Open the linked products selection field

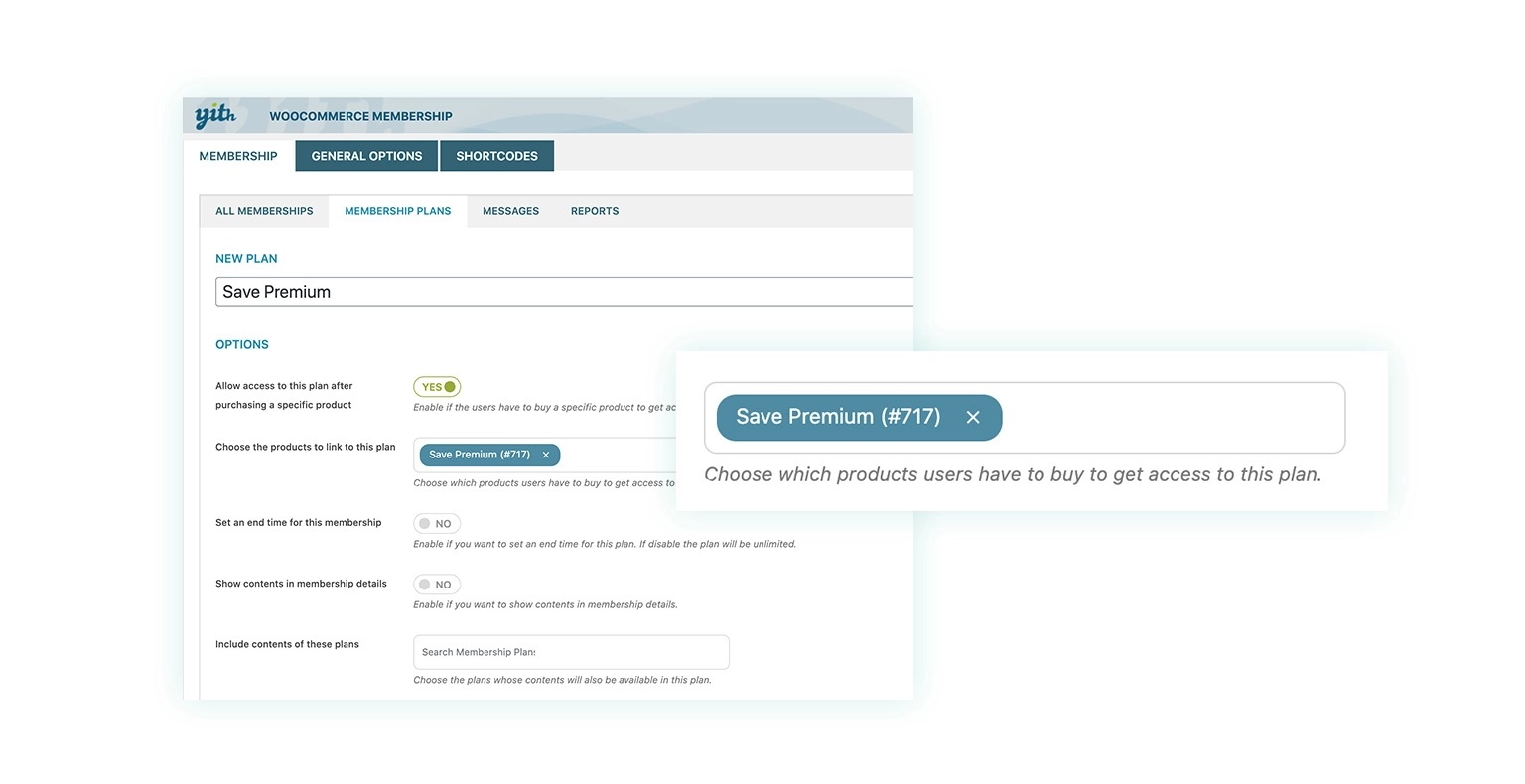[x=616, y=455]
